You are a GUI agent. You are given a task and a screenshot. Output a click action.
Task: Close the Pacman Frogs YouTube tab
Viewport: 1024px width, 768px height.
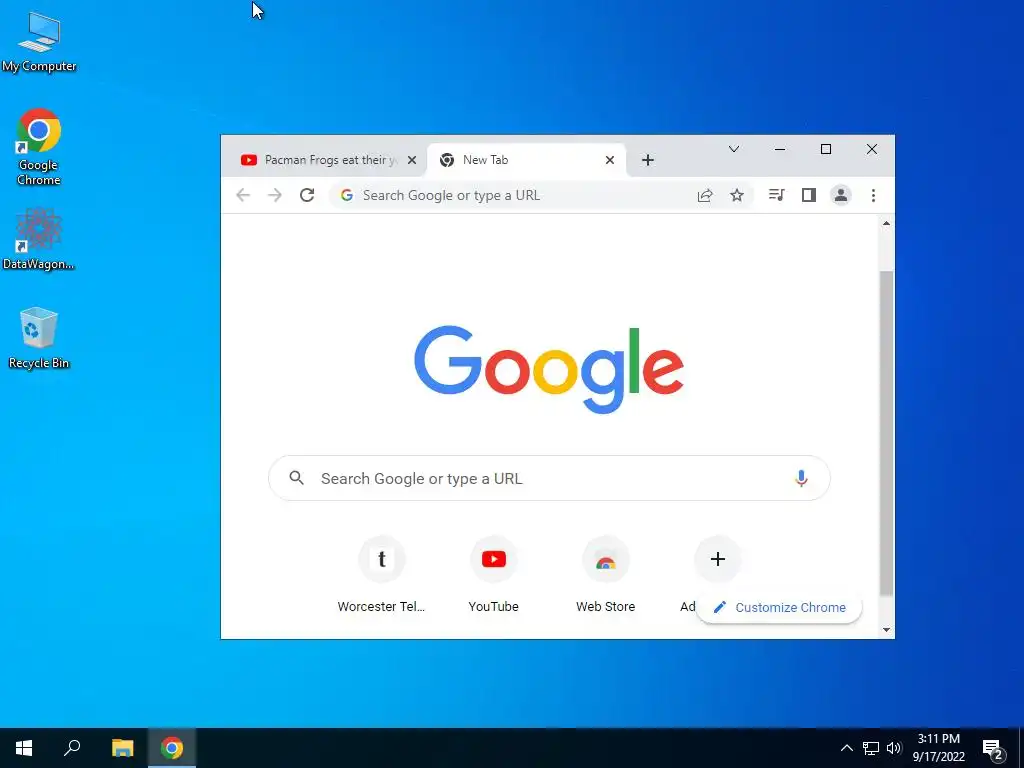[x=411, y=160]
